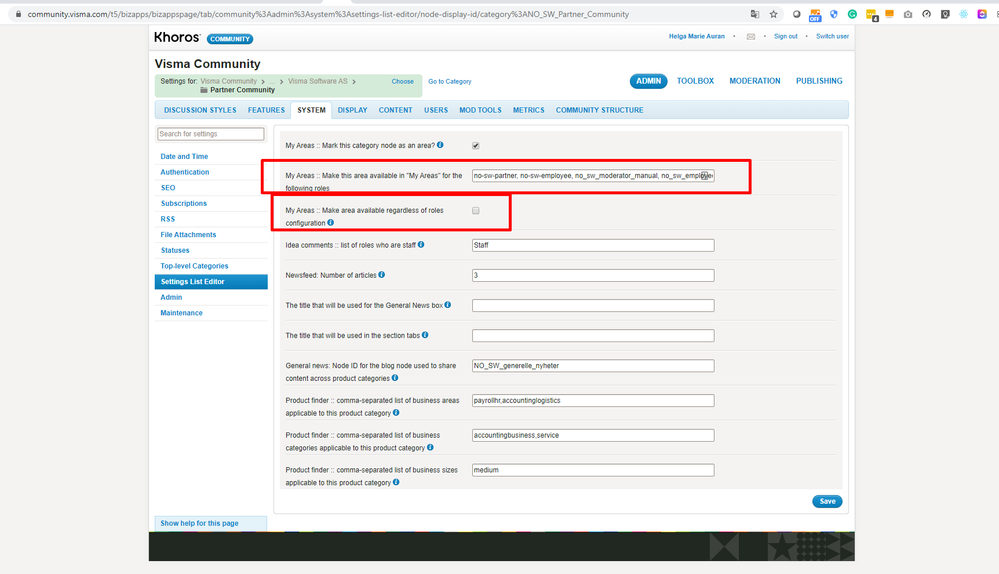Open the React developer tools extension
This screenshot has height=574, width=999.
coord(963,14)
